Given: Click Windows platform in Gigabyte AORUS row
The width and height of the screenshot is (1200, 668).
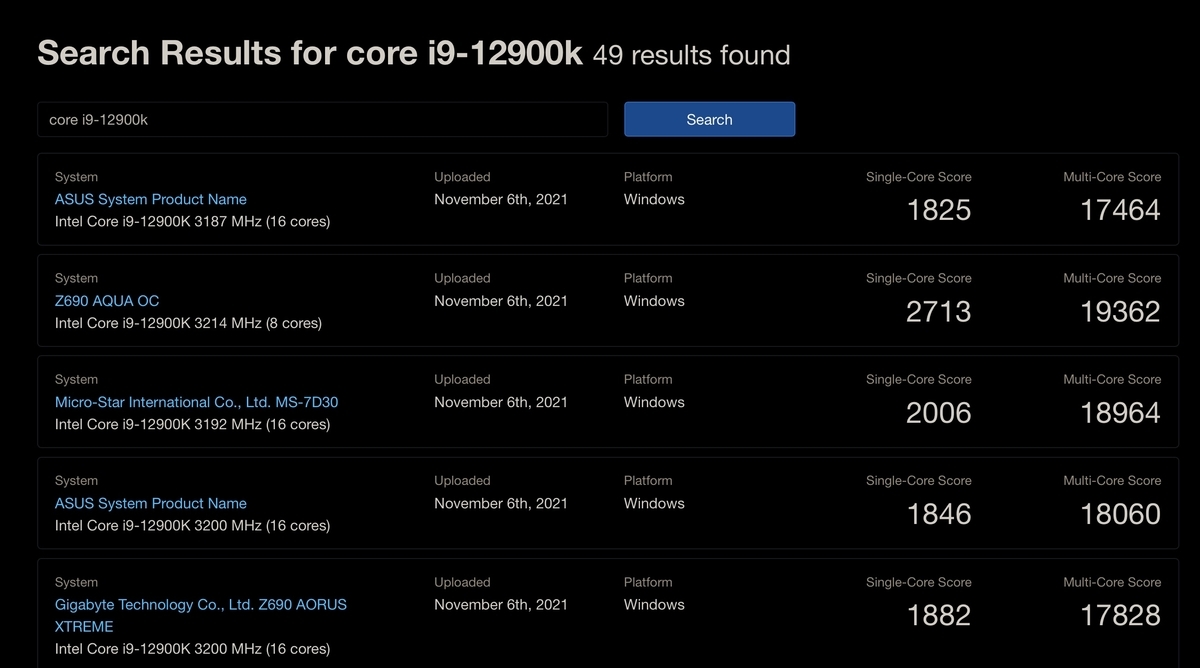Looking at the screenshot, I should pos(654,605).
